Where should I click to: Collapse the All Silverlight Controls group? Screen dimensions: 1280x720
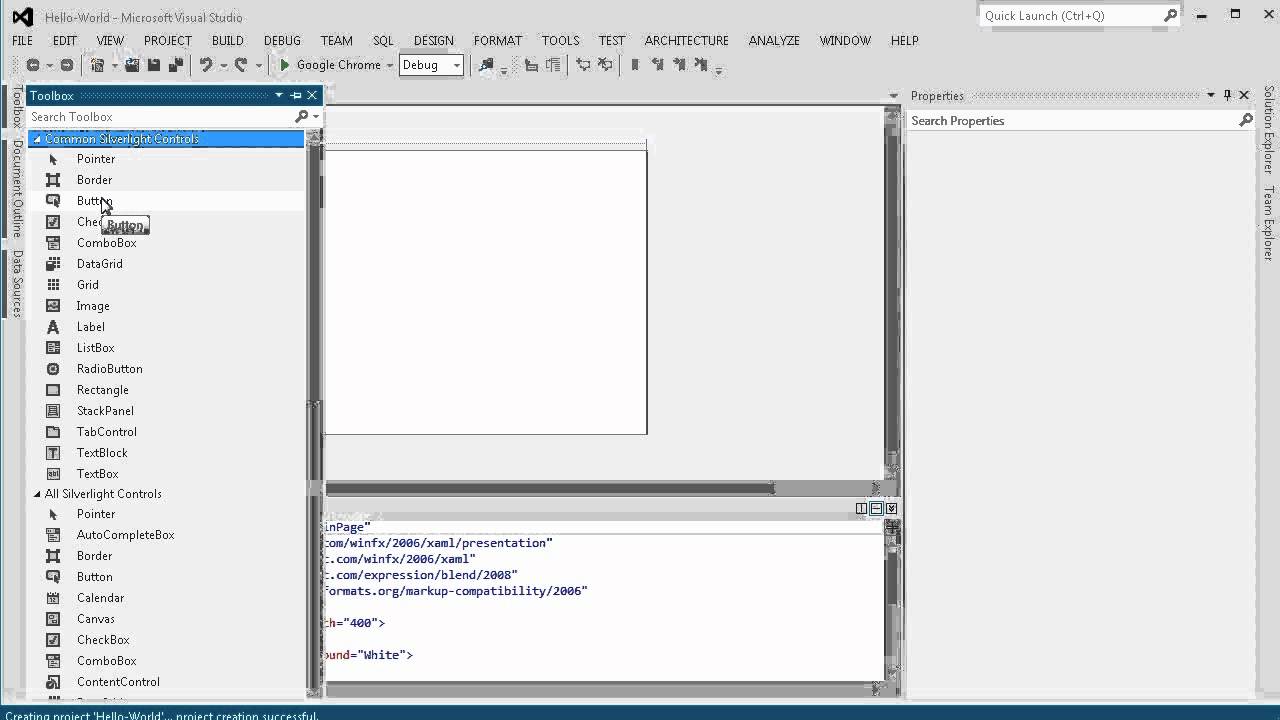[37, 494]
